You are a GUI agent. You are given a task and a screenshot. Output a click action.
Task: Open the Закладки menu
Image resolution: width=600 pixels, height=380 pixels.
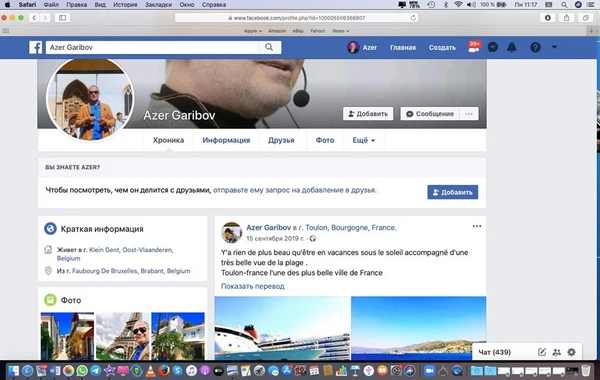coord(158,5)
